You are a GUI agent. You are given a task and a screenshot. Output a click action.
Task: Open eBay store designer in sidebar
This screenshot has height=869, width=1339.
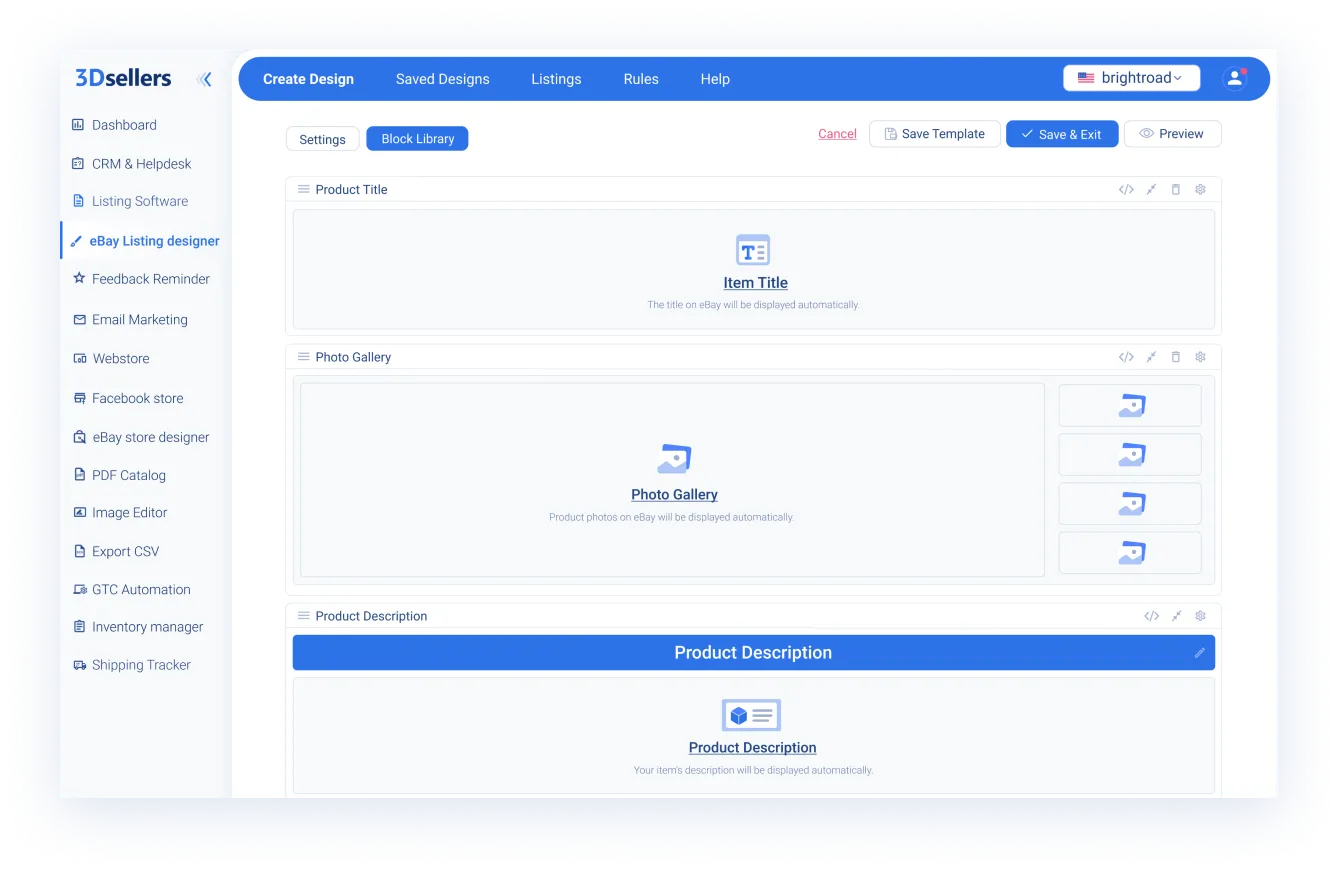(x=141, y=437)
